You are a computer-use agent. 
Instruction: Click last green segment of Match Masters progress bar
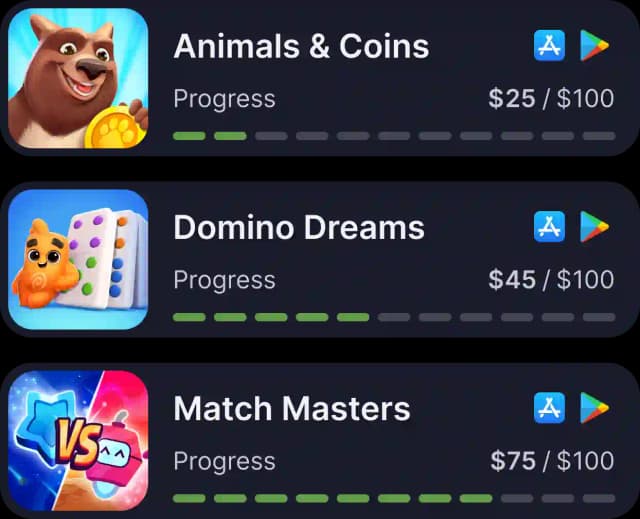[x=476, y=498]
